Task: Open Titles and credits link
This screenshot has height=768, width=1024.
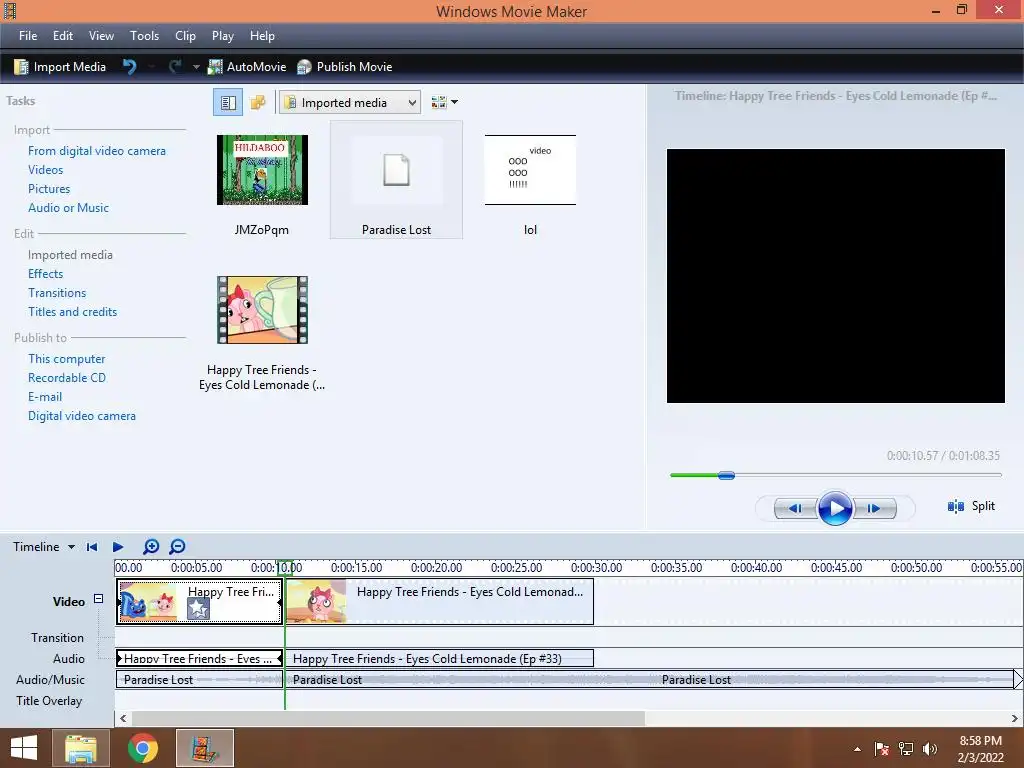Action: click(x=72, y=312)
